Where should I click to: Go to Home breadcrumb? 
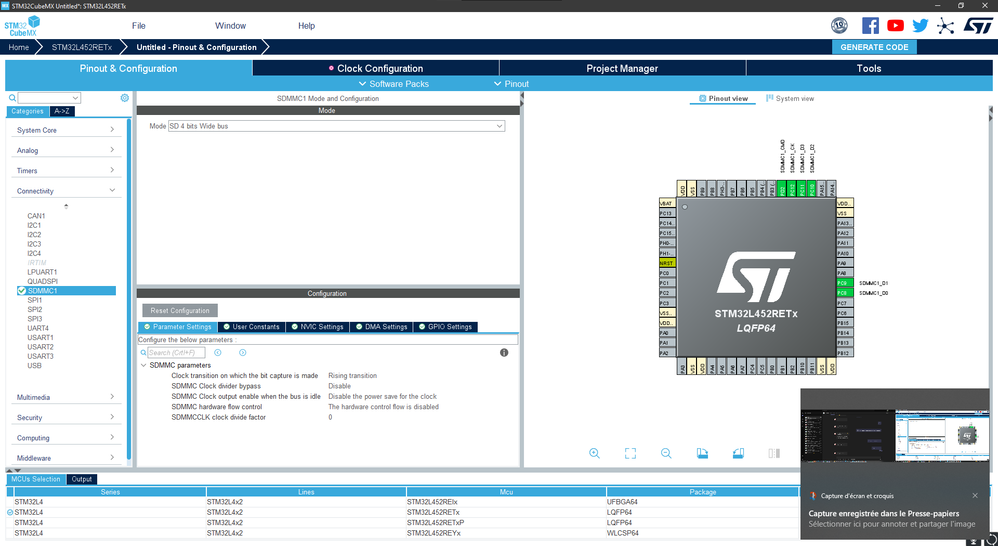pyautogui.click(x=18, y=47)
